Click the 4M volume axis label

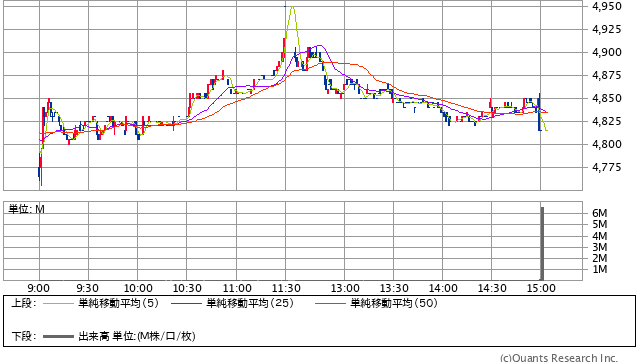pos(600,236)
